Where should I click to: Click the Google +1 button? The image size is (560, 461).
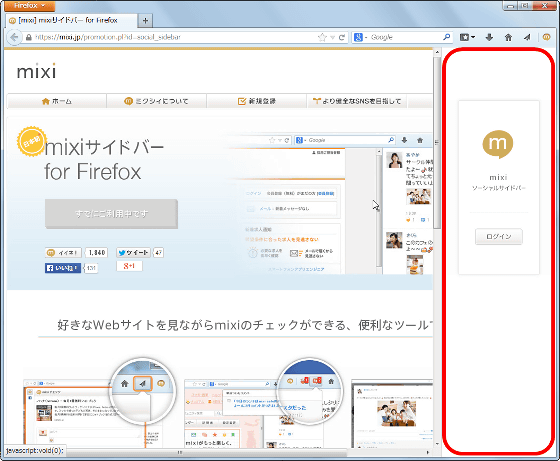[129, 266]
